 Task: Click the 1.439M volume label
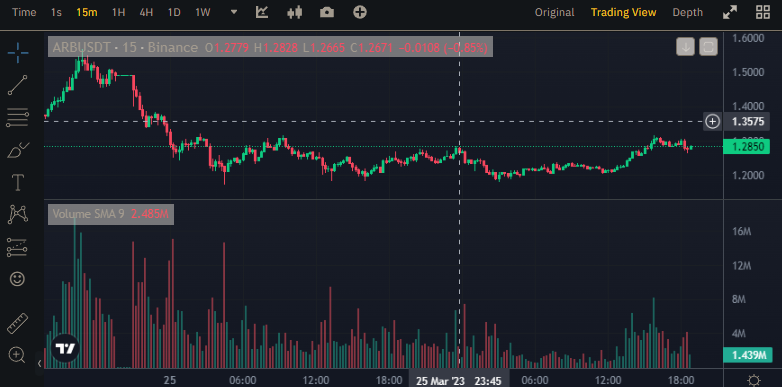click(747, 355)
